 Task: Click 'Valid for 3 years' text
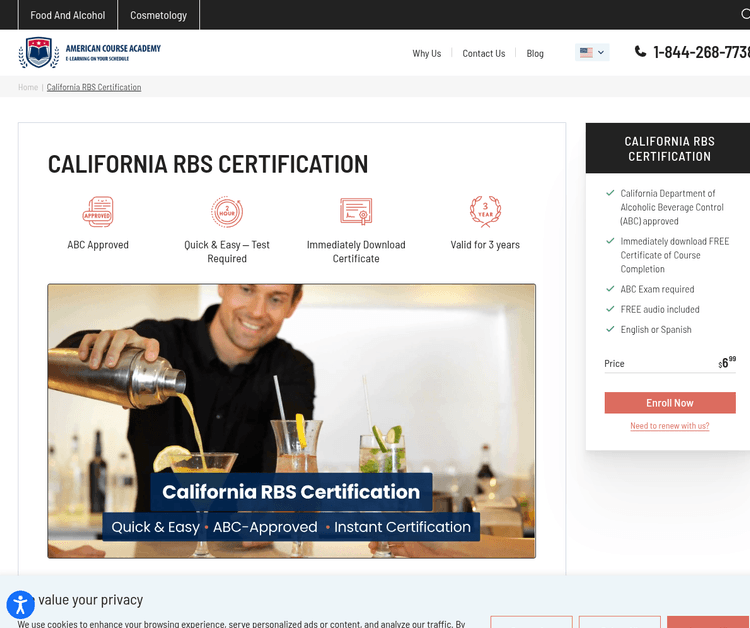485,245
